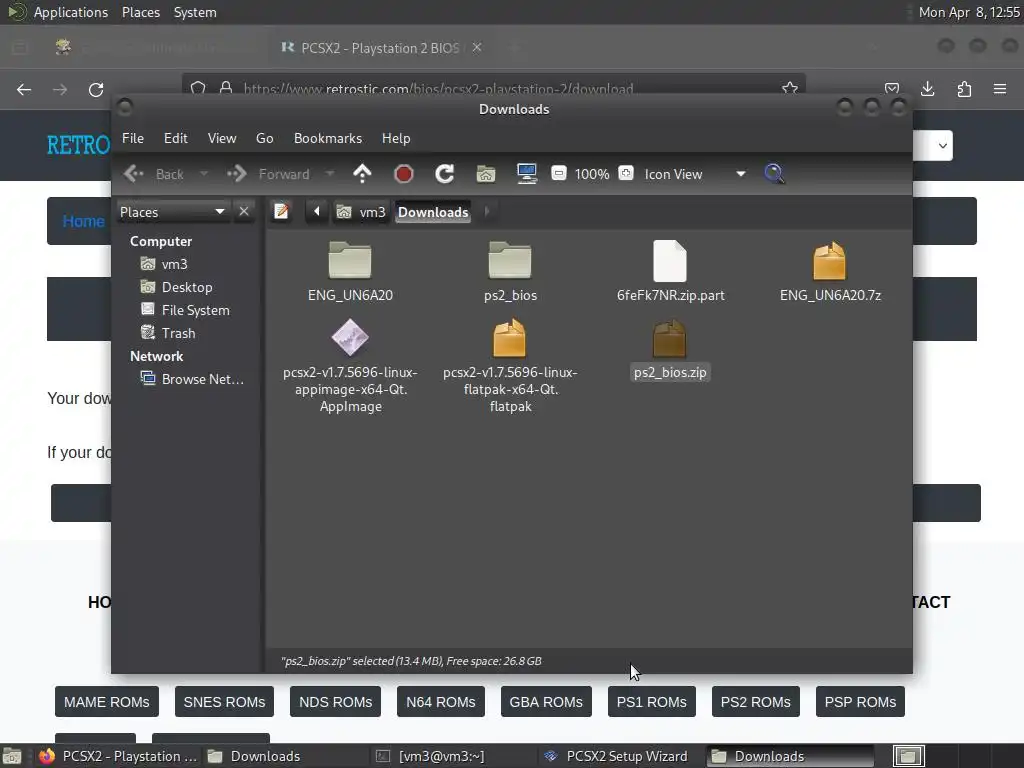Close the PCSX2 Playstation 2 BIOS tab

click(477, 48)
